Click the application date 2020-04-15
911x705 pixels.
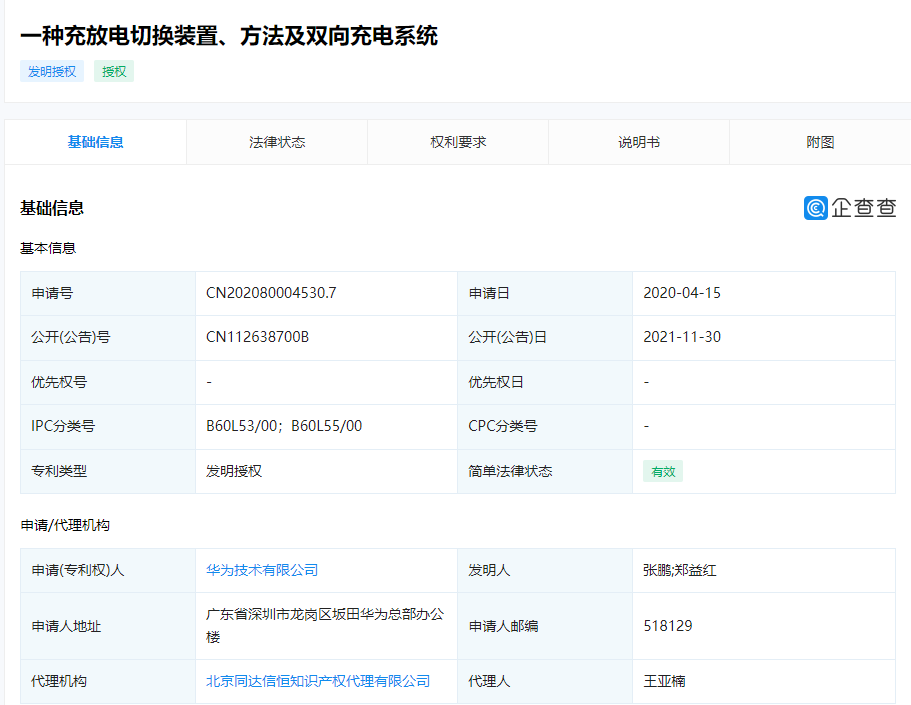pyautogui.click(x=682, y=293)
